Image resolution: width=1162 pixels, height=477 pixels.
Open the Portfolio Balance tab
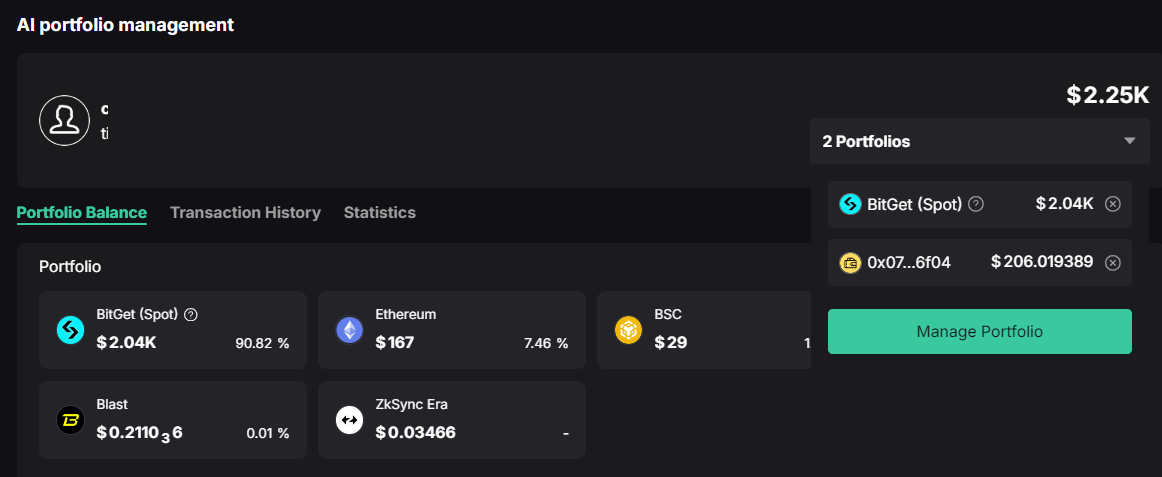tap(82, 212)
